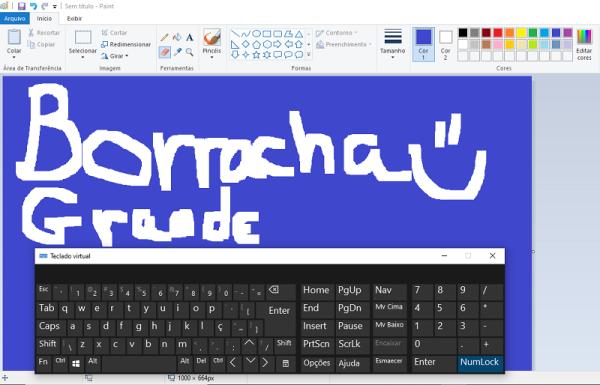Screen dimensions: 600x385
Task: Open the Quick Access Toolbar customize arrow
Action: [x=55, y=7]
